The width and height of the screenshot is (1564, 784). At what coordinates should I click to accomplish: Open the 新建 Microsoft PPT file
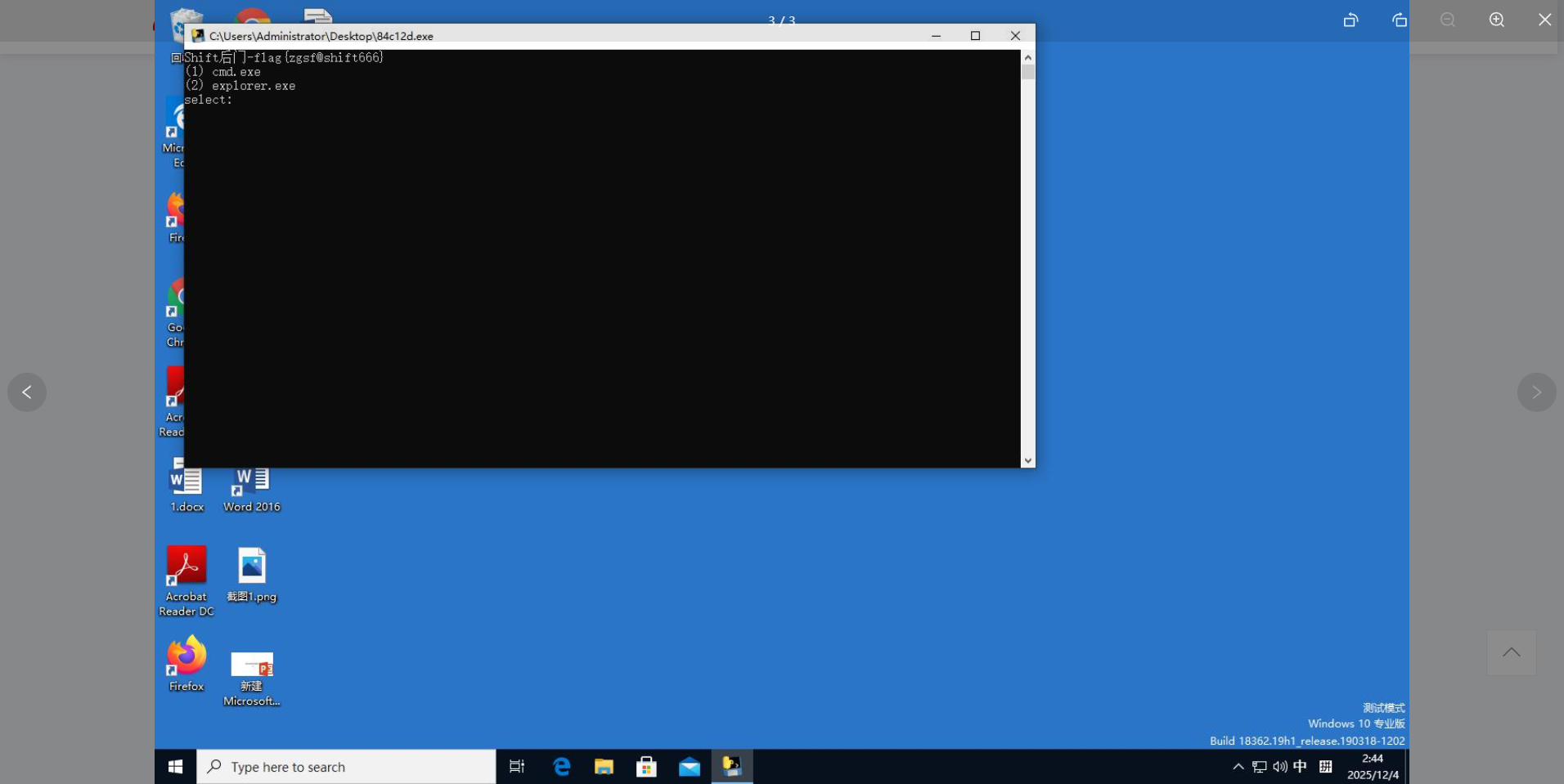pos(251,664)
